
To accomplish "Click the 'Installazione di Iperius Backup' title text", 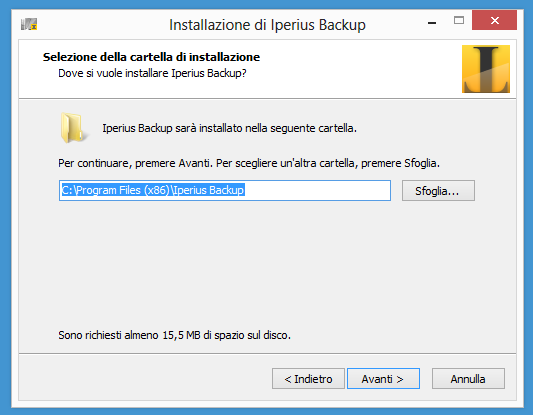I will (x=268, y=25).
